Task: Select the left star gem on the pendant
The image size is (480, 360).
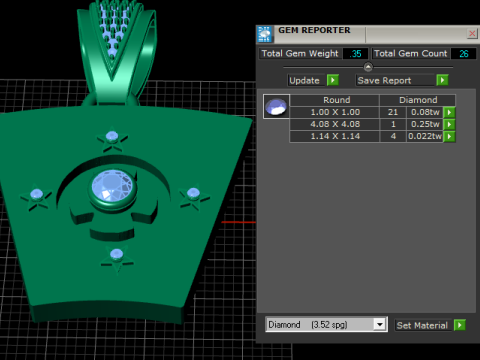Action: (x=36, y=194)
